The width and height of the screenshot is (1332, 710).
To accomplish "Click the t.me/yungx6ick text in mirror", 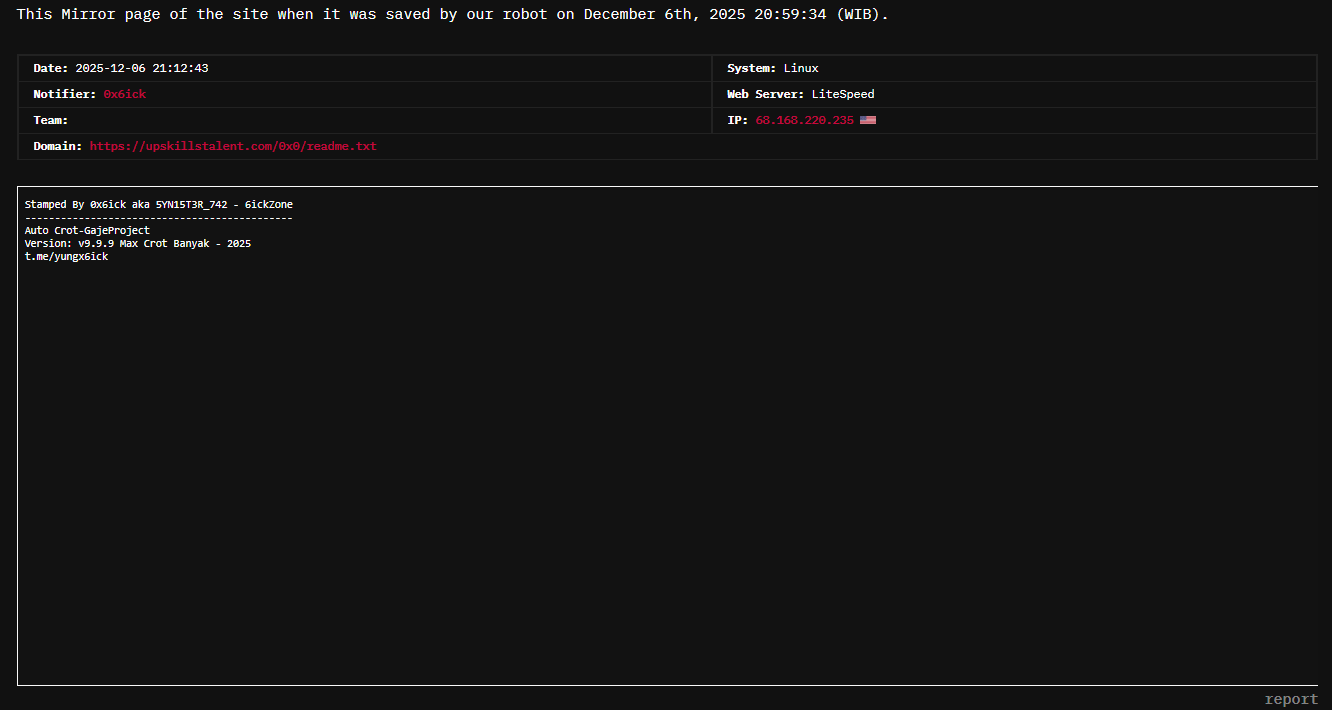I will point(66,257).
